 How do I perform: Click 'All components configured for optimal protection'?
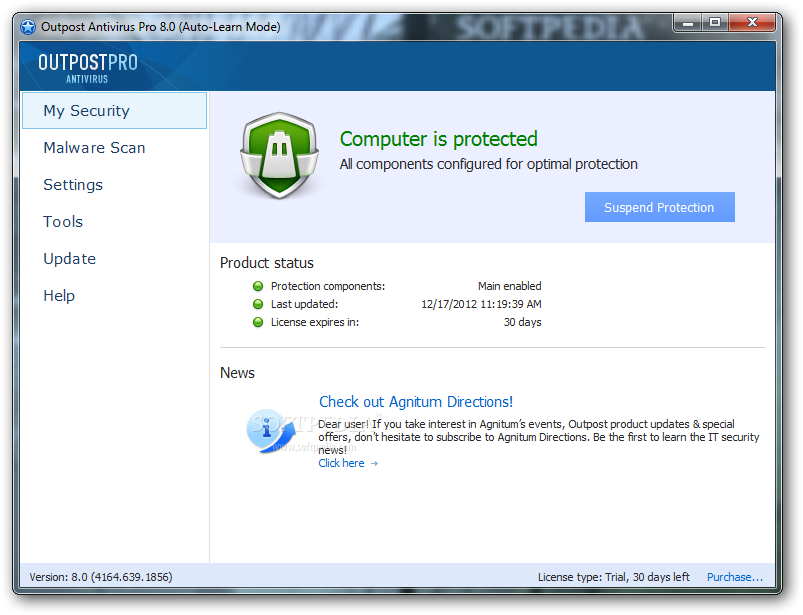pos(489,164)
